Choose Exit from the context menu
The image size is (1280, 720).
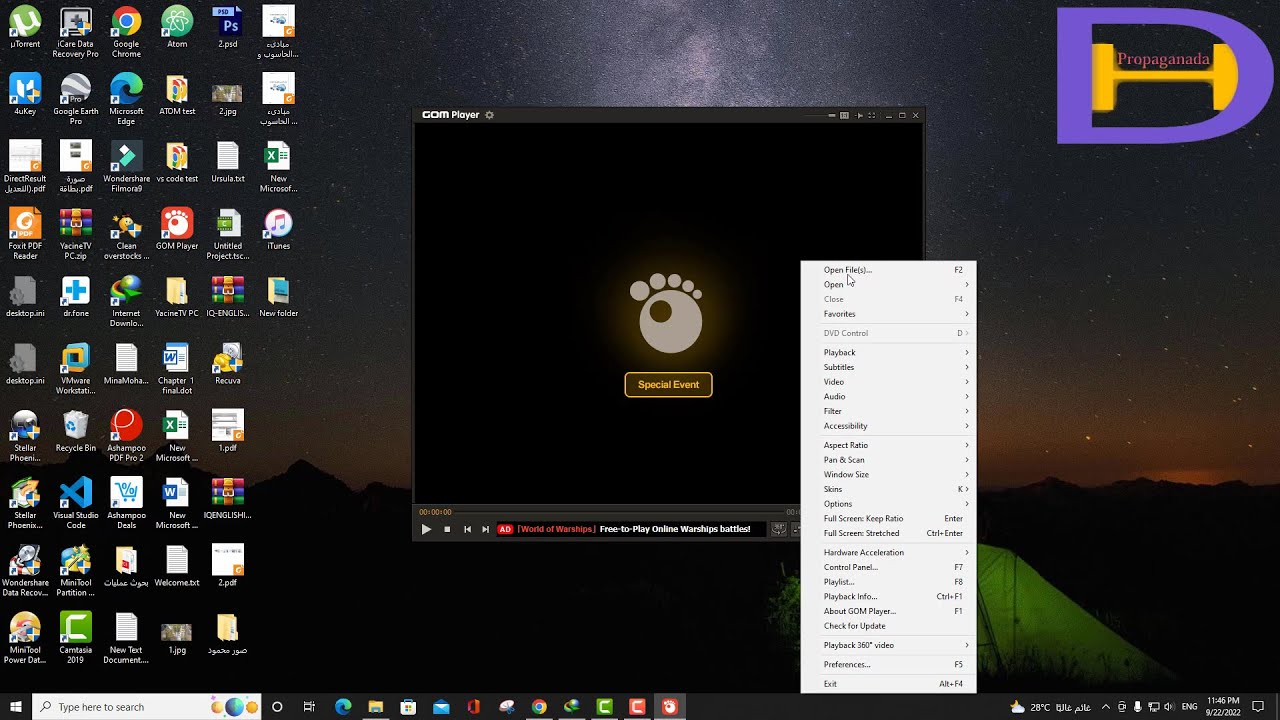click(888, 684)
